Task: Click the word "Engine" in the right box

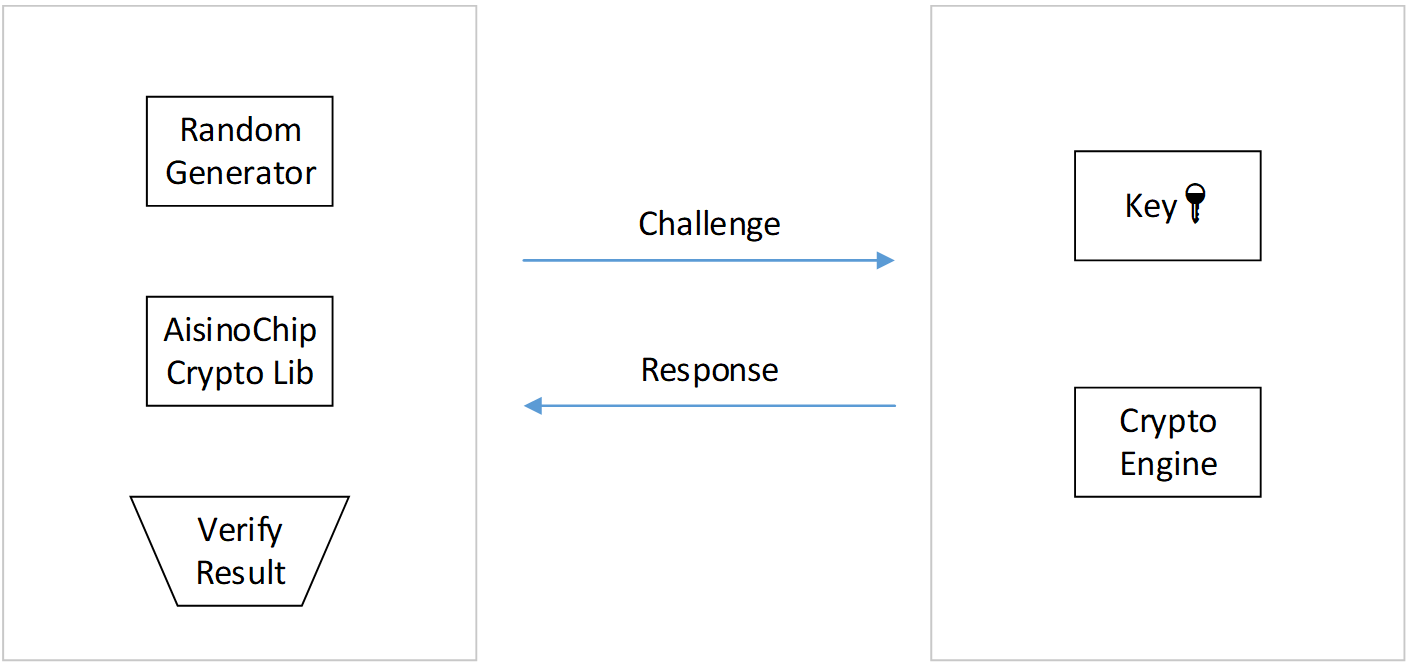Action: click(1168, 465)
